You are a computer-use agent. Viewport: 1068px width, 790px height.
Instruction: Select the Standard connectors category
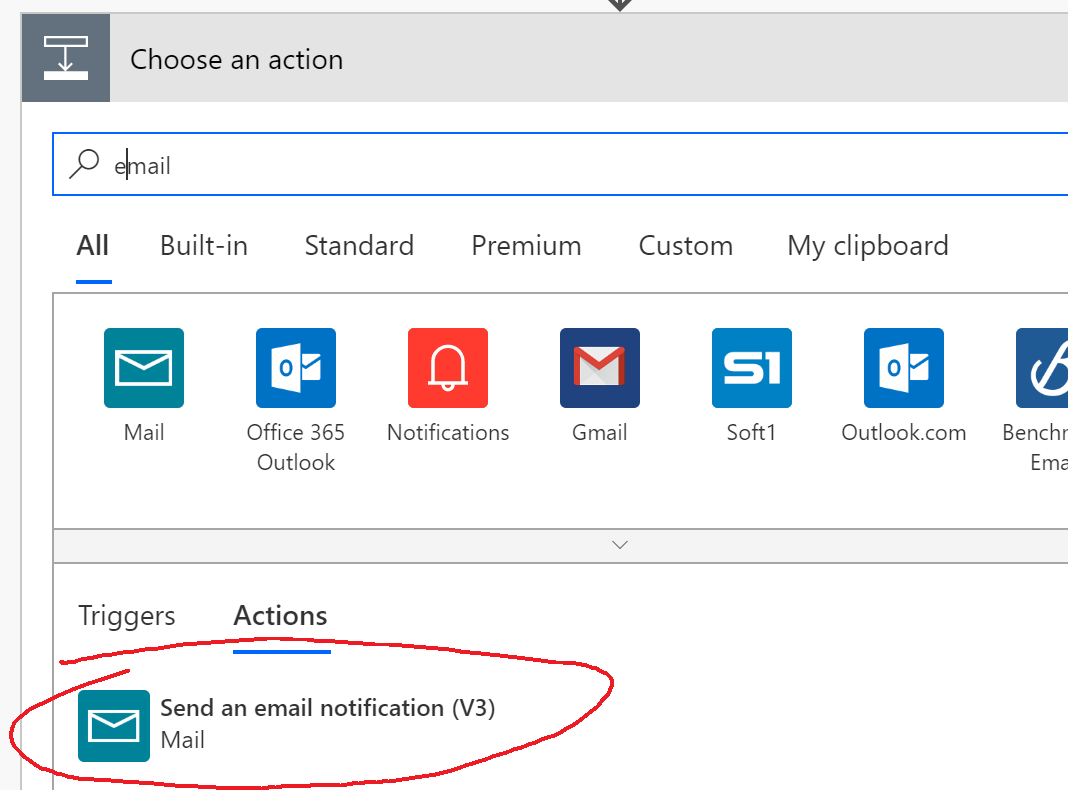click(359, 245)
